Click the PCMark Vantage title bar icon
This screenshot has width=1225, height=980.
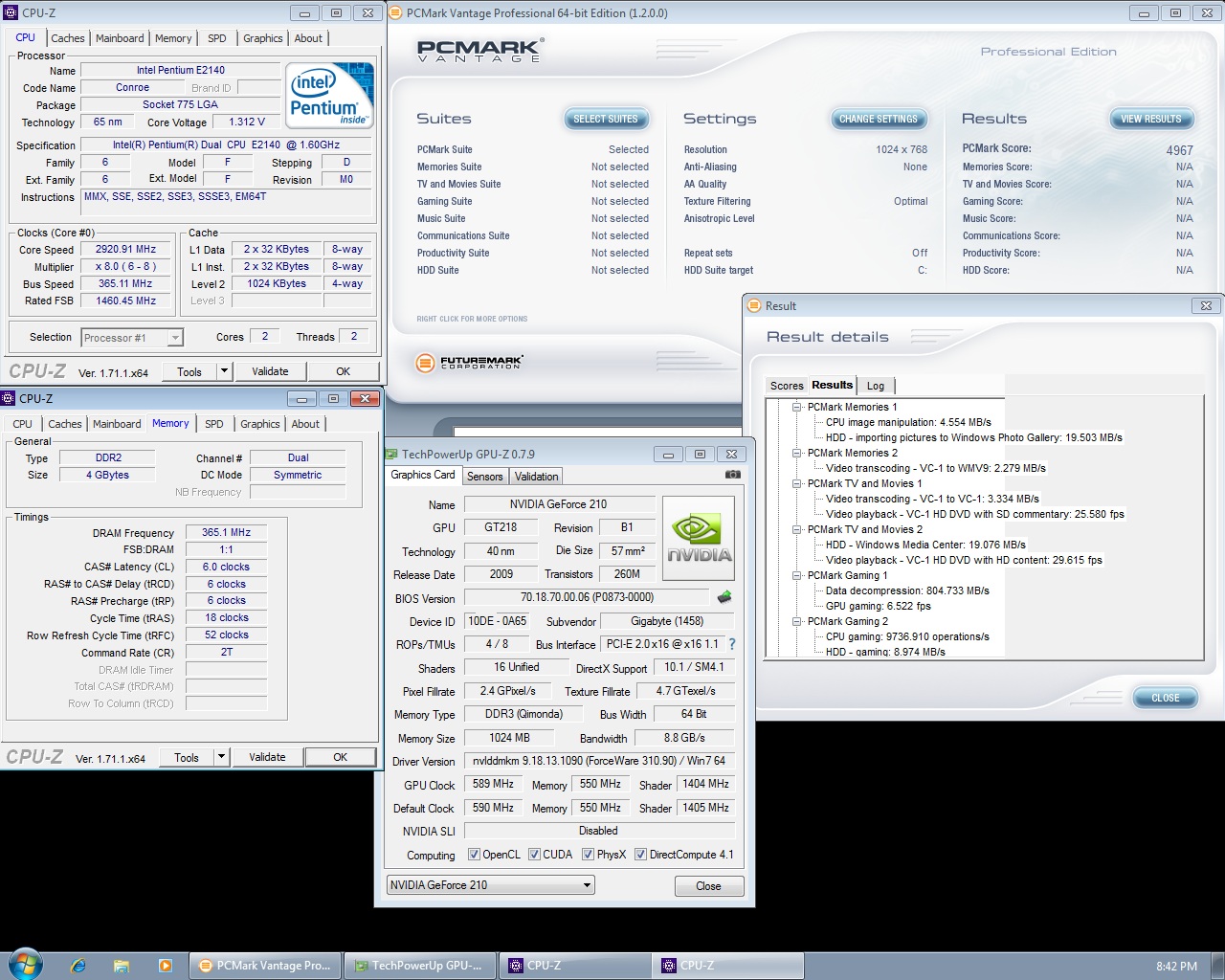click(x=396, y=13)
